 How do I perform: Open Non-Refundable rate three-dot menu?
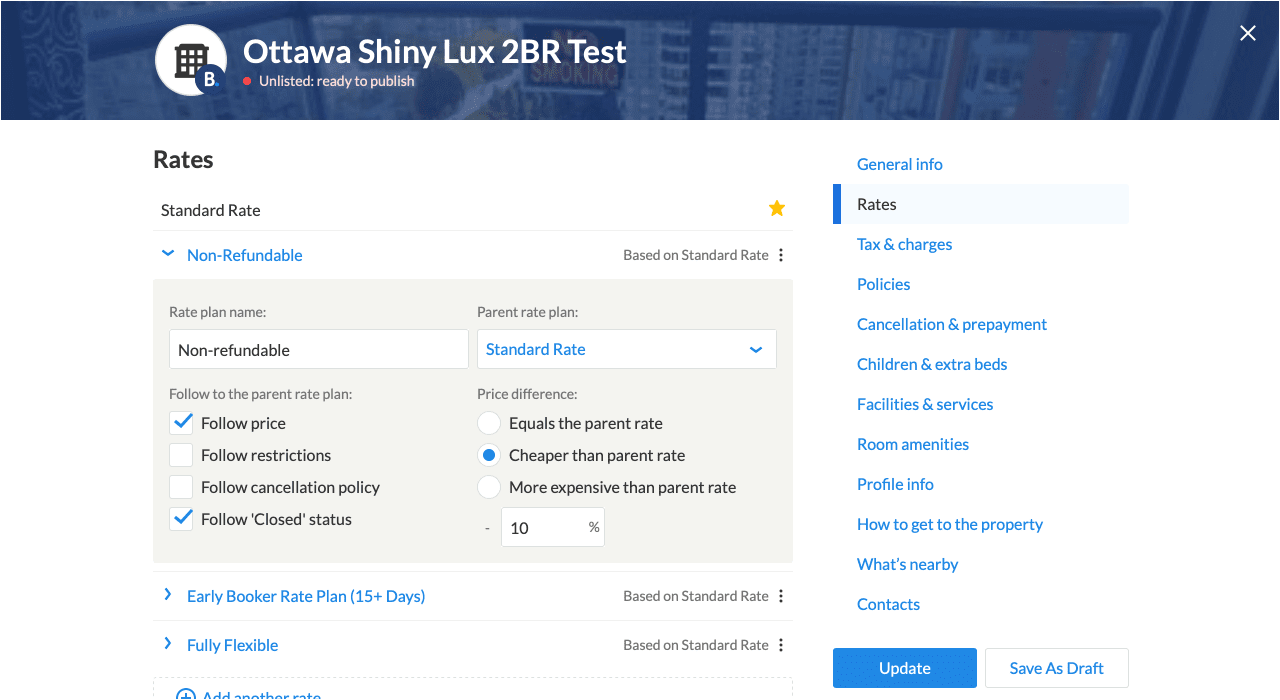pos(781,255)
